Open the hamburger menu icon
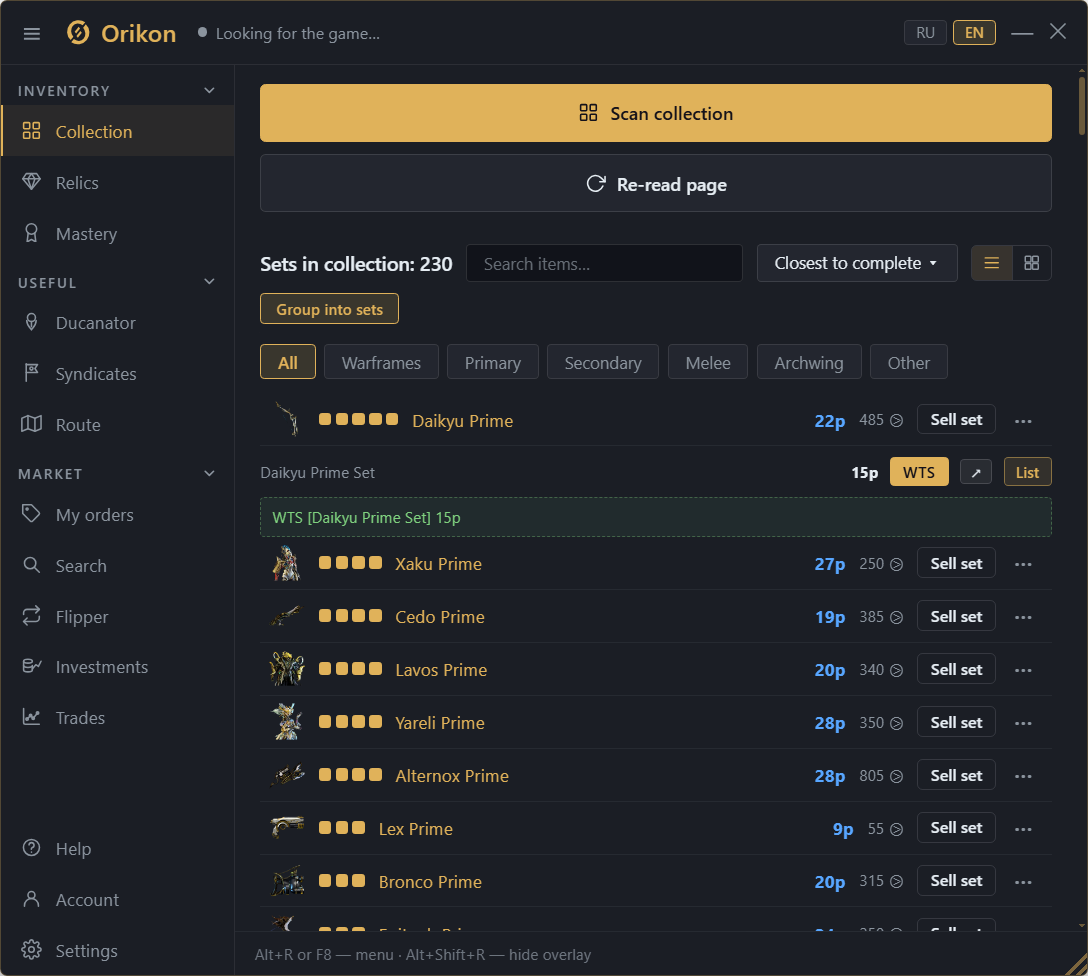The width and height of the screenshot is (1088, 976). [x=31, y=33]
